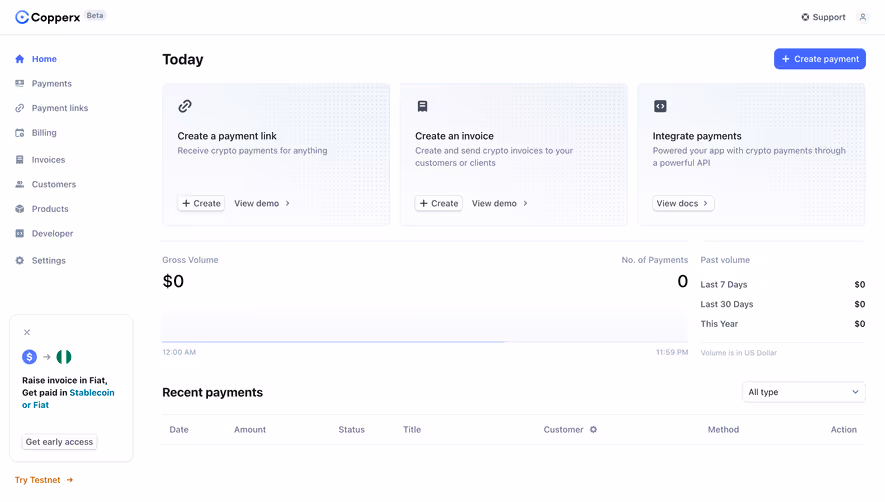Open Developer in the sidebar
885x502 pixels.
coord(52,233)
